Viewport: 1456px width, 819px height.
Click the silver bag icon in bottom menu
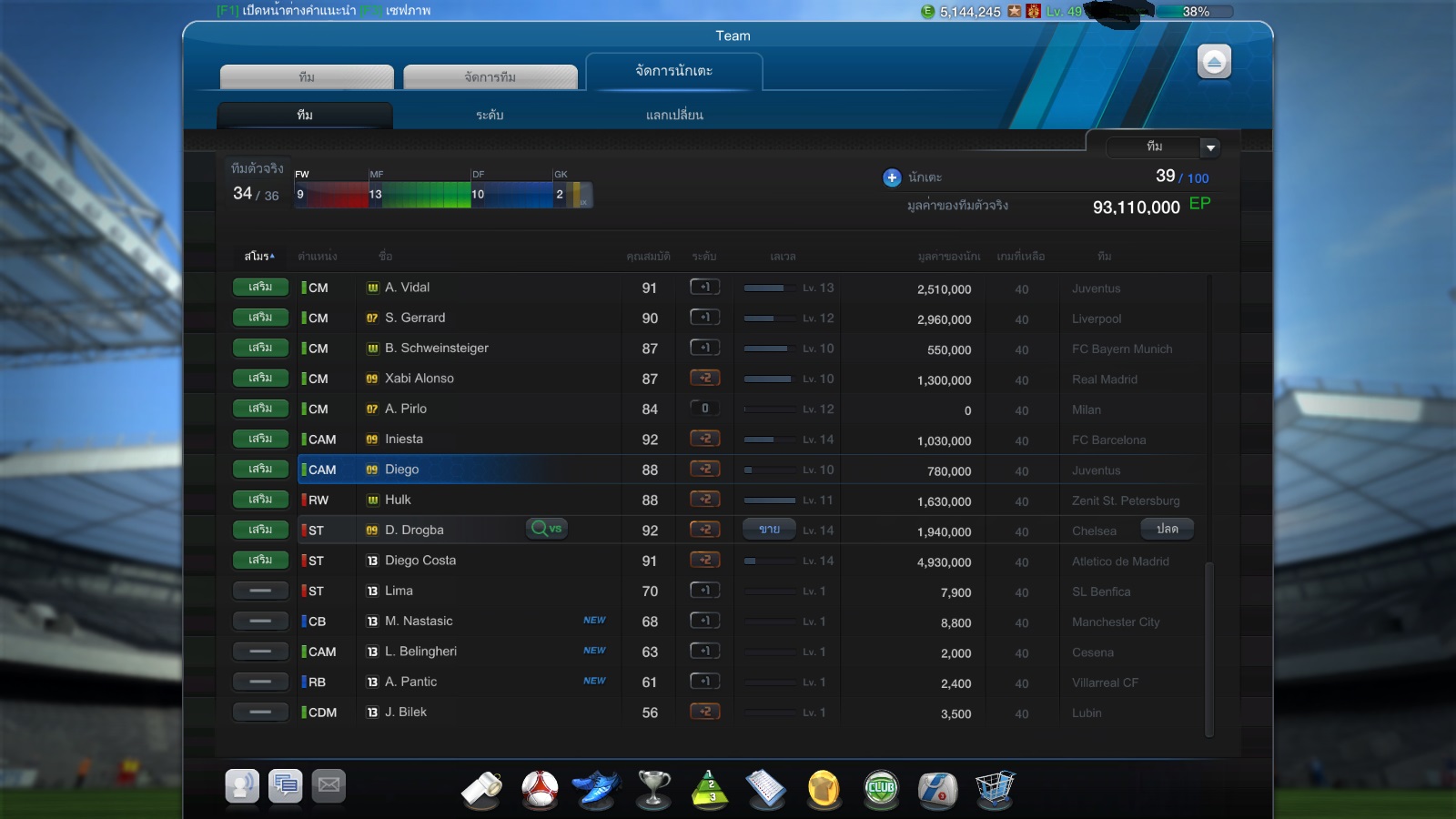pyautogui.click(x=937, y=789)
